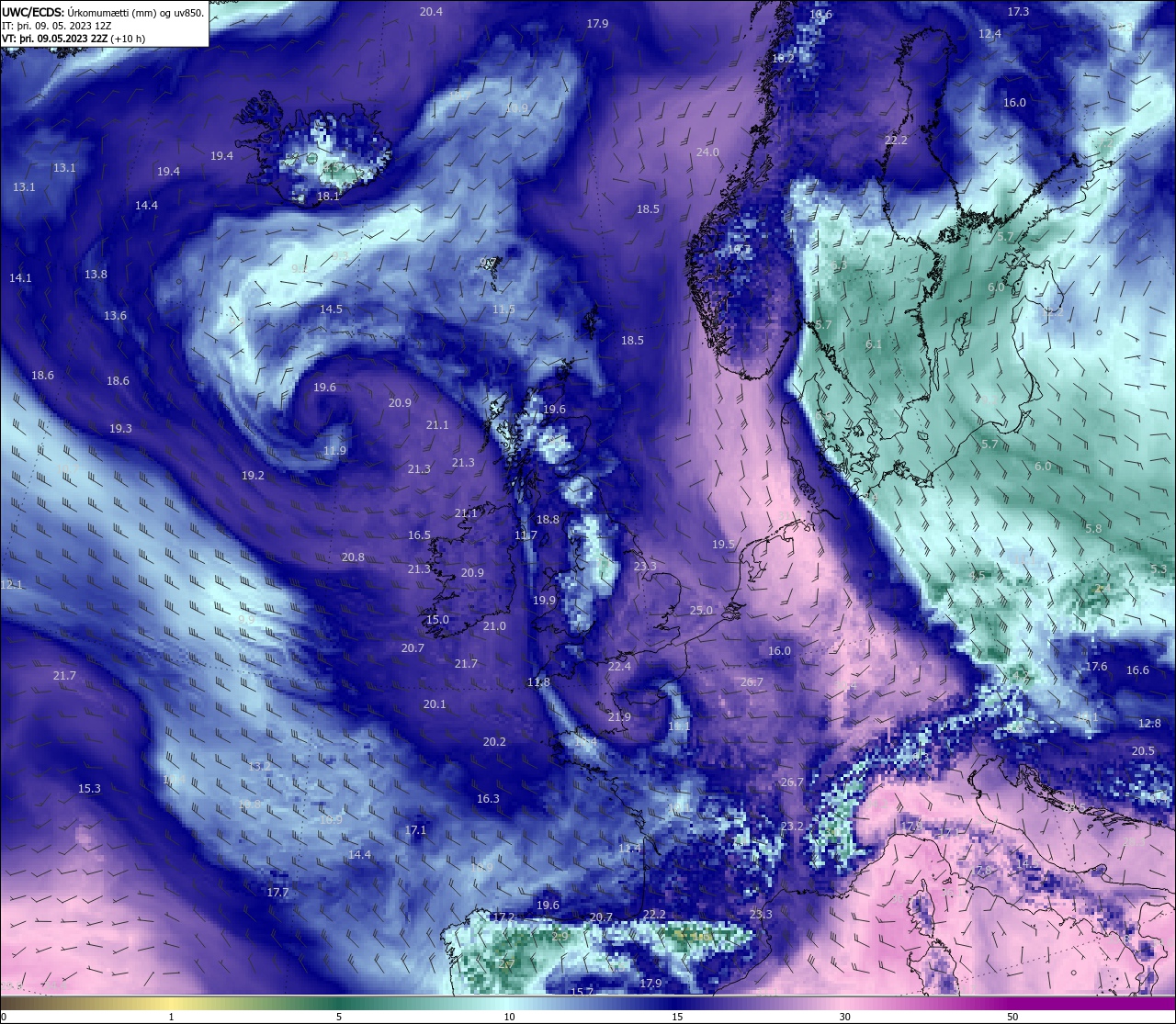
Task: Click the 5.8 value over eastern Europe
Action: (1093, 529)
